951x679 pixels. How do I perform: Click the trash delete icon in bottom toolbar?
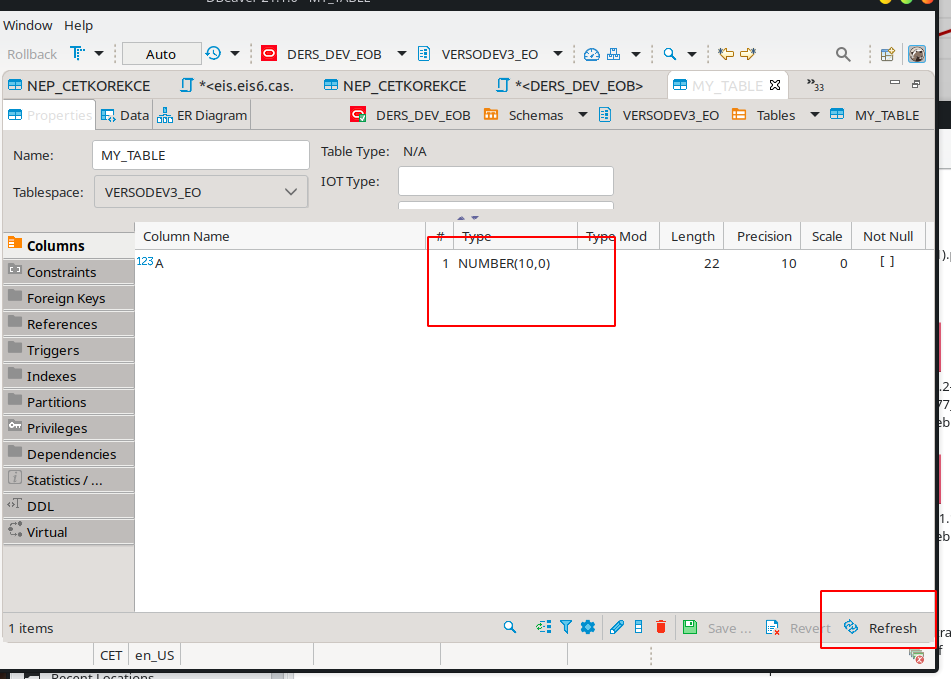coord(660,627)
